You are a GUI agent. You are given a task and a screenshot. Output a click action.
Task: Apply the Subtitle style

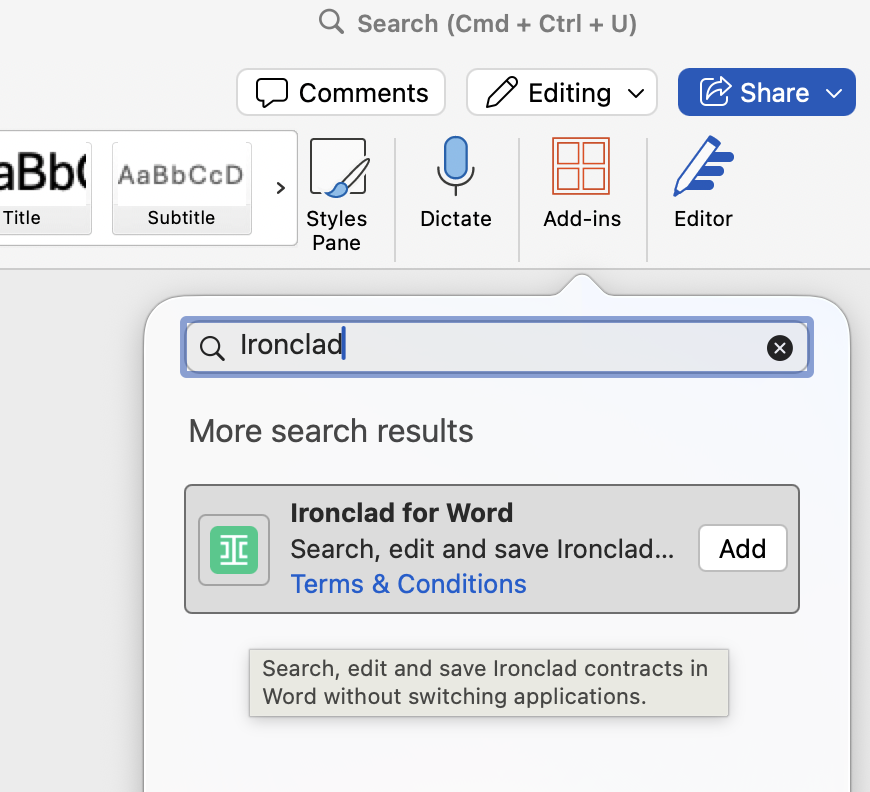coord(181,188)
